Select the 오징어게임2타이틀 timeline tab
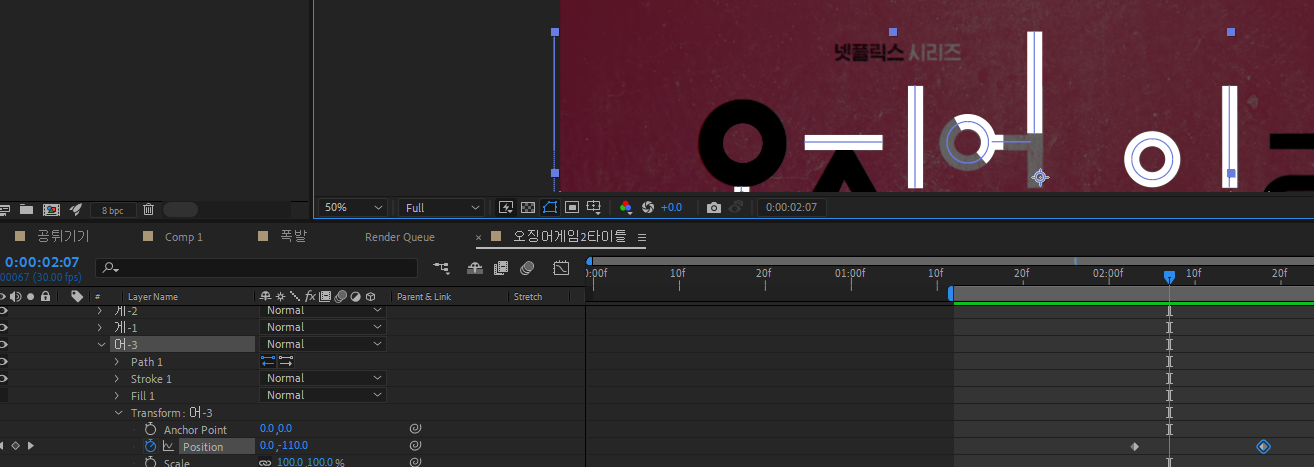Image resolution: width=1314 pixels, height=467 pixels. click(570, 237)
